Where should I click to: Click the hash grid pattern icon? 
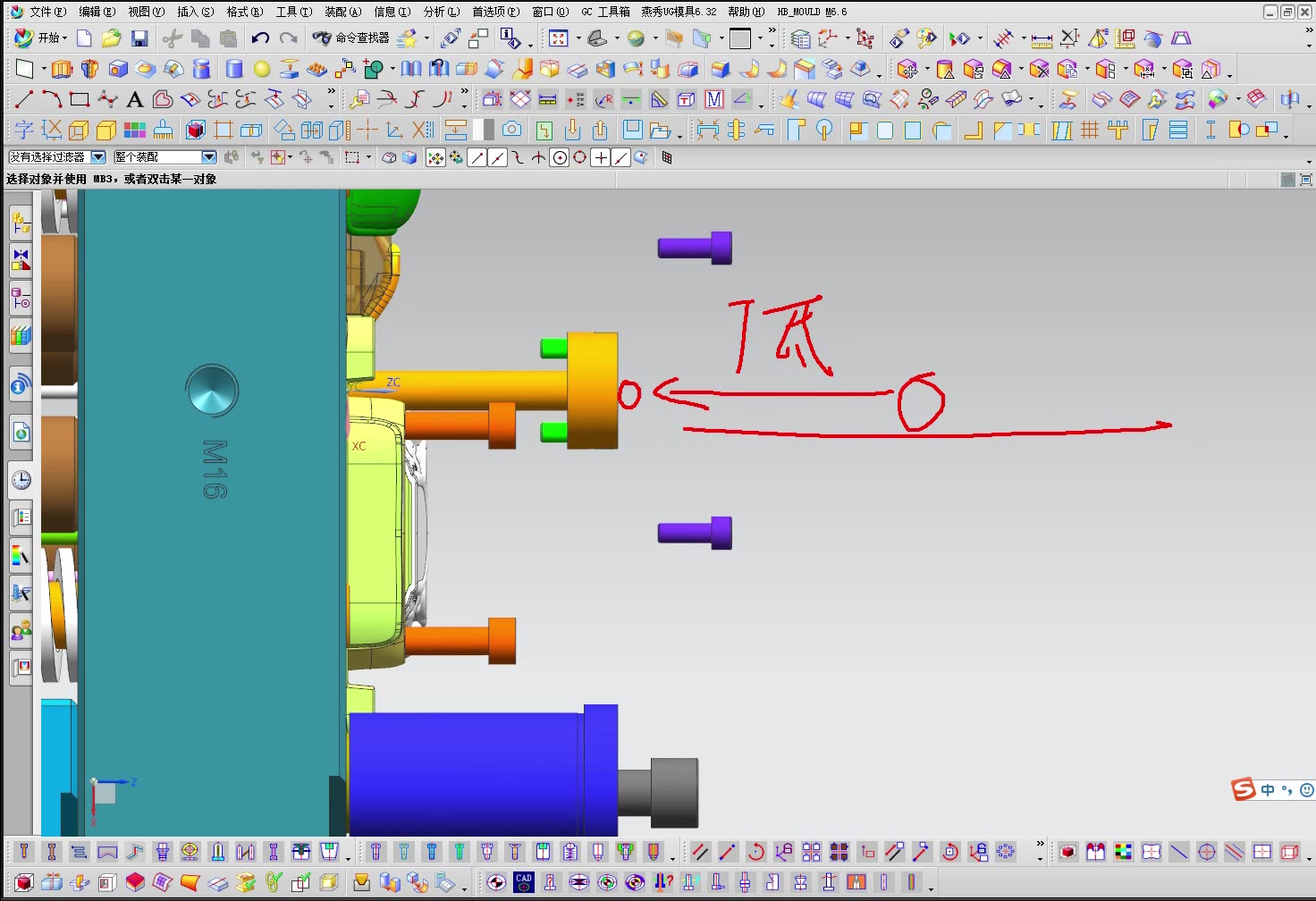(1090, 130)
